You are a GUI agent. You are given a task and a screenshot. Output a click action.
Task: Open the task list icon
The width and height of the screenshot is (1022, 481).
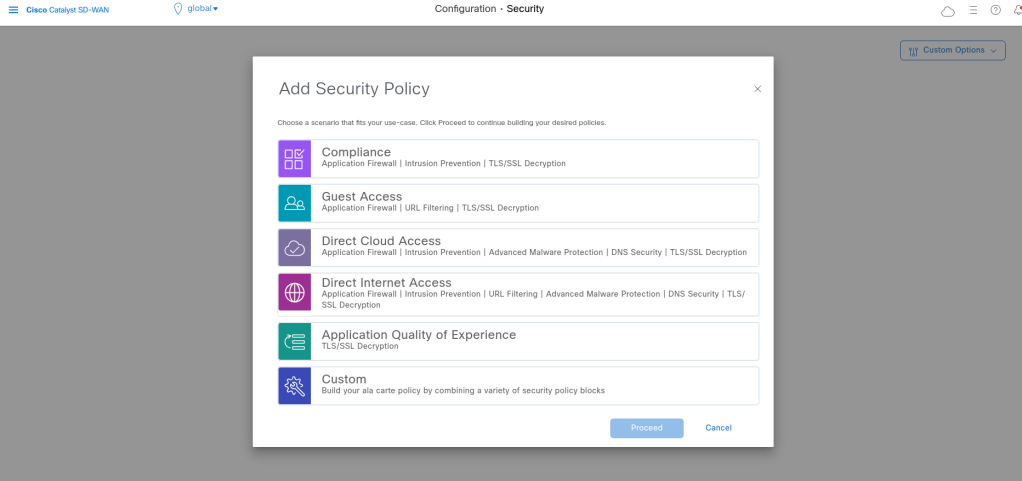(x=973, y=10)
